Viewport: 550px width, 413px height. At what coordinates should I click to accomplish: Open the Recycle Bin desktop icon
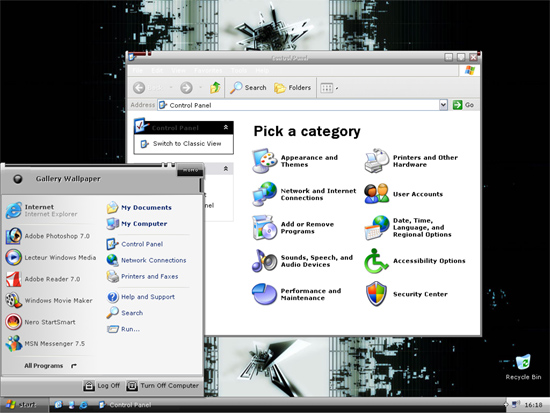[523, 367]
